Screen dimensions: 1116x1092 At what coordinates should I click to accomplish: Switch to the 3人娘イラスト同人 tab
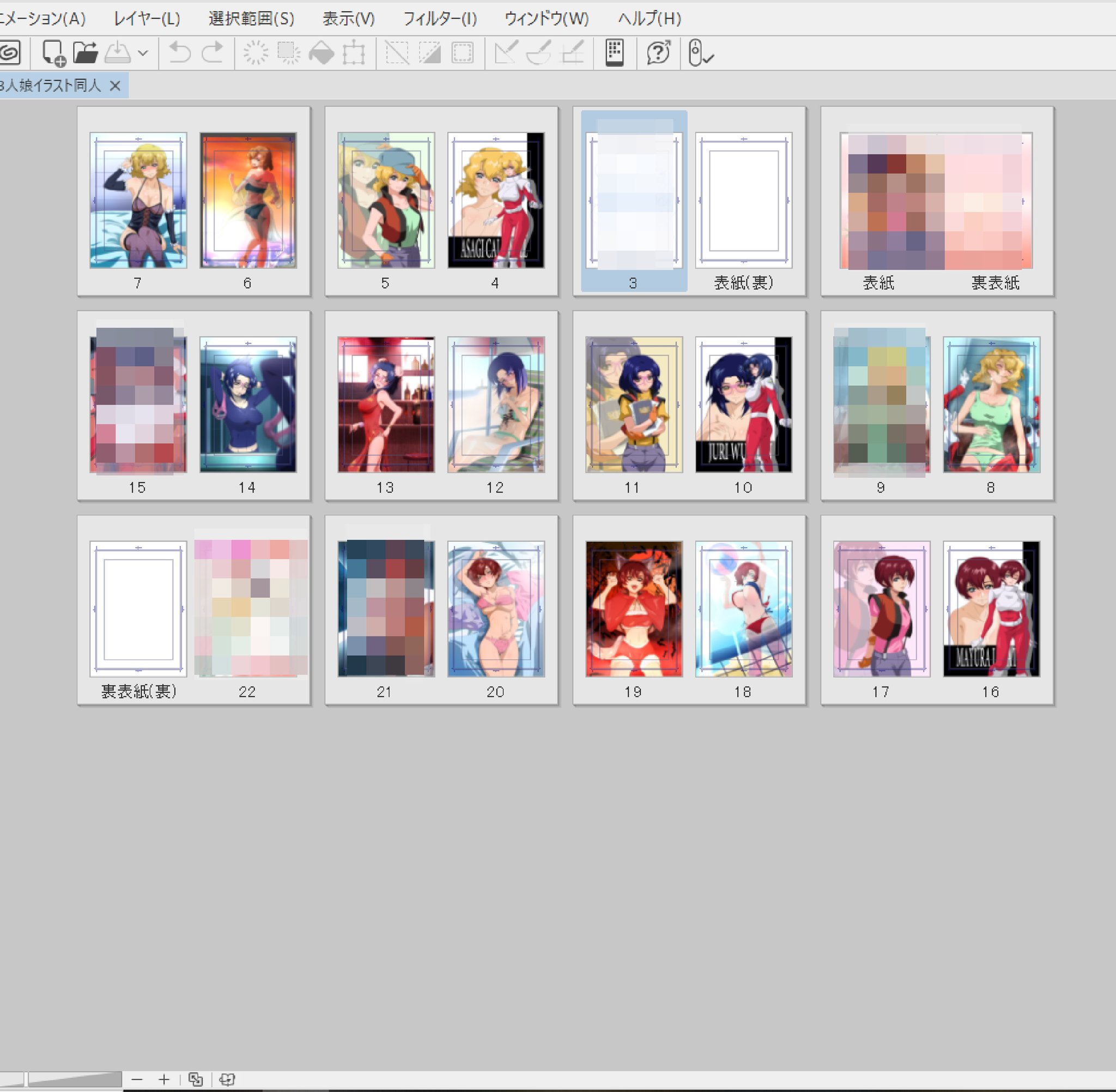pos(51,86)
